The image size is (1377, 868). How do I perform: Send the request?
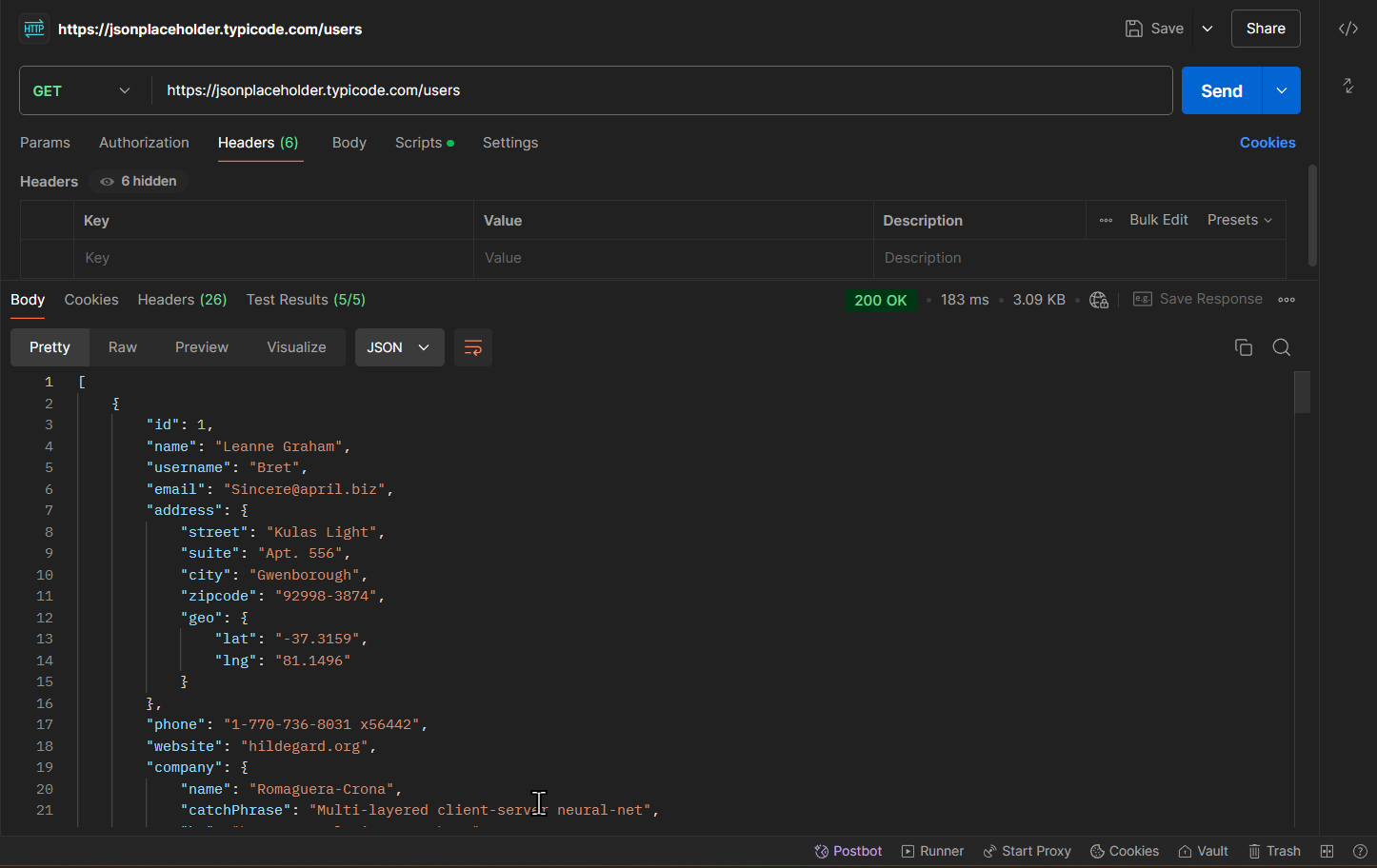coord(1222,90)
